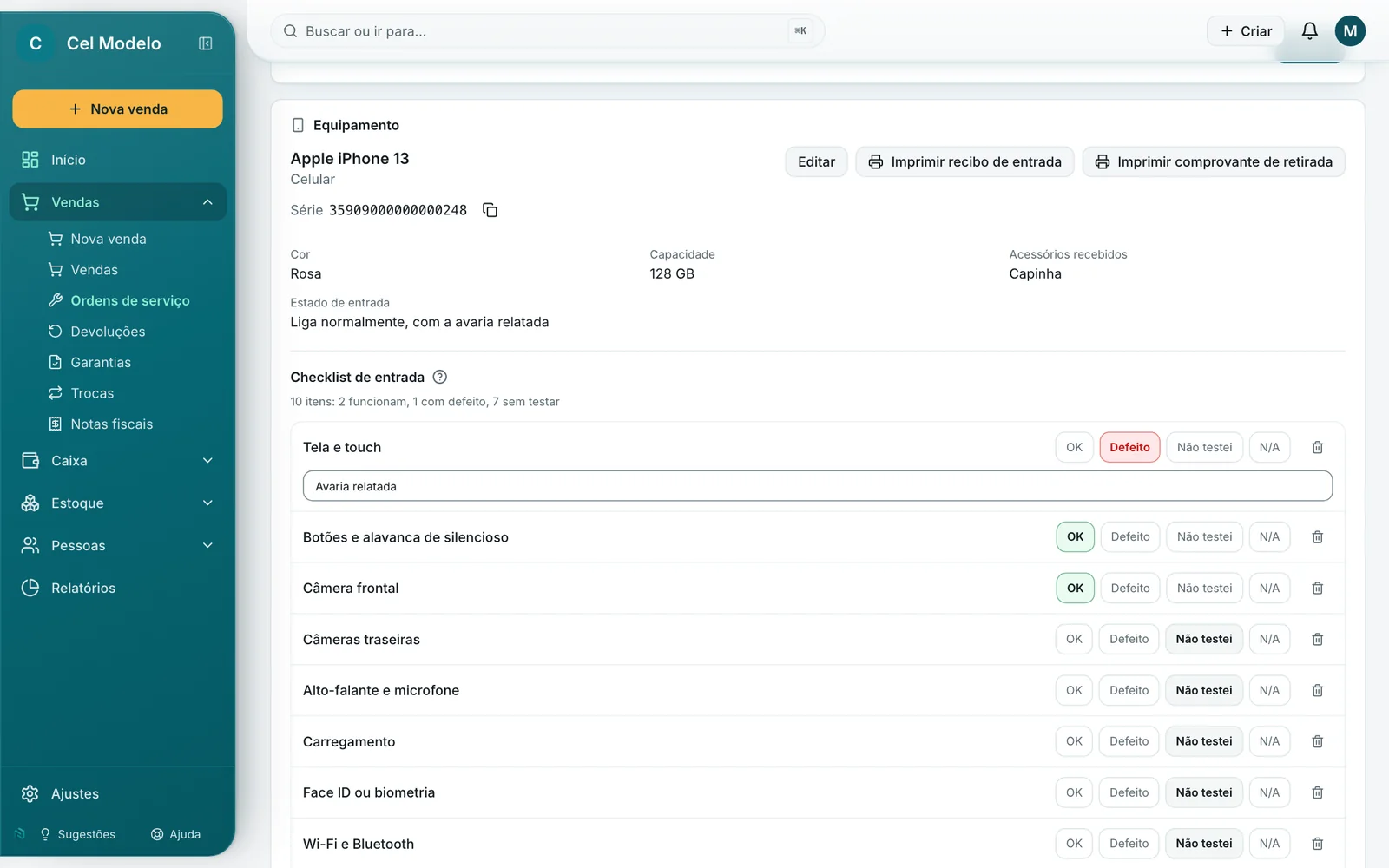Mark Face ID ou biometria OK
Screen dimensions: 1389x868
click(x=1075, y=792)
